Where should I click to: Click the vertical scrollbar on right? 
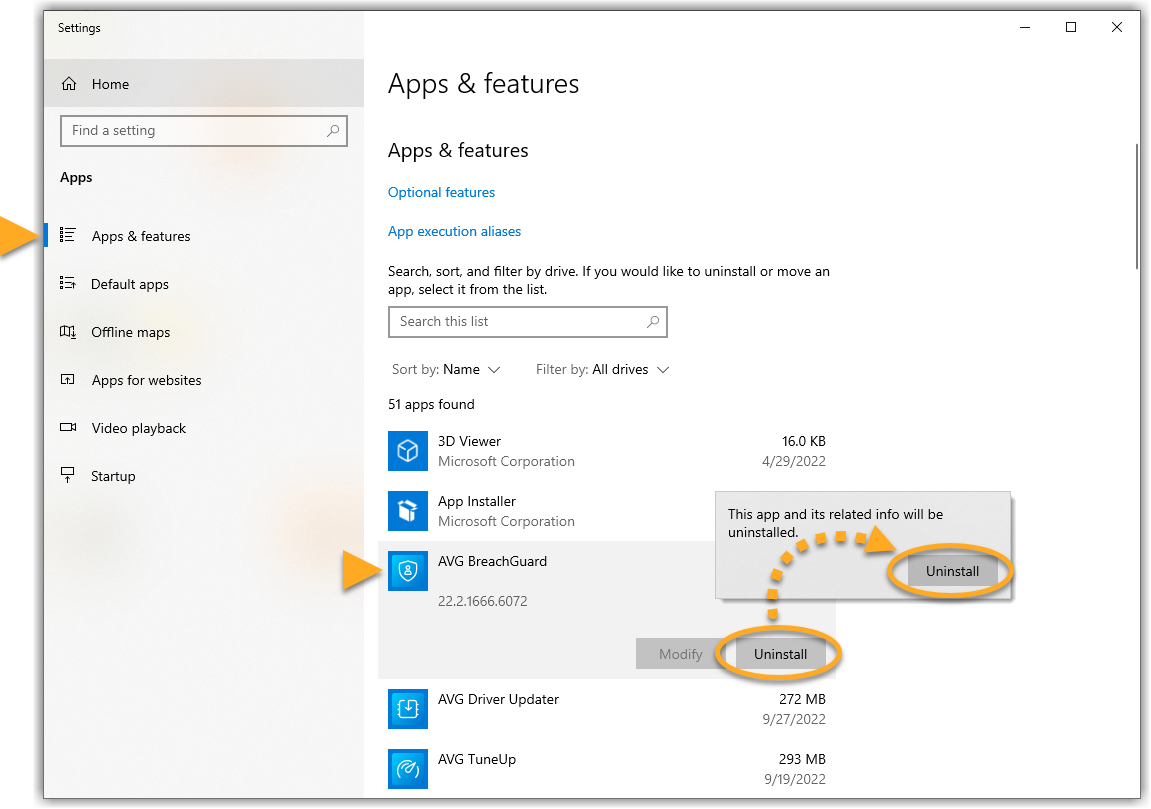pyautogui.click(x=1137, y=205)
